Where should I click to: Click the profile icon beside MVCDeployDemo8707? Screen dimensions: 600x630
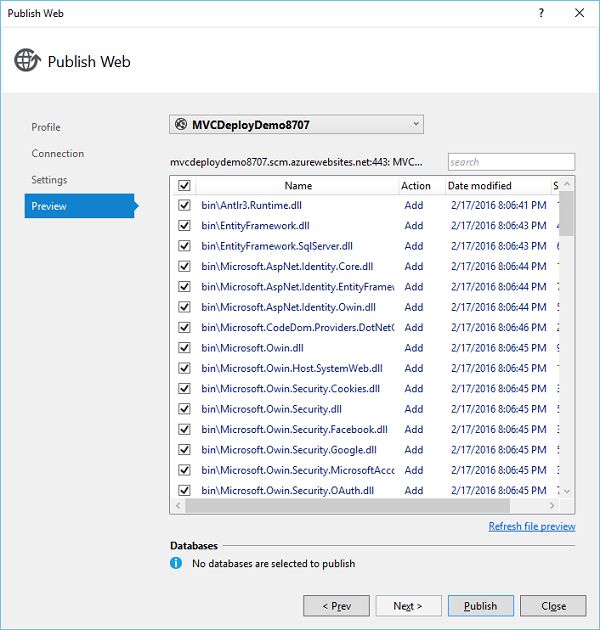181,124
